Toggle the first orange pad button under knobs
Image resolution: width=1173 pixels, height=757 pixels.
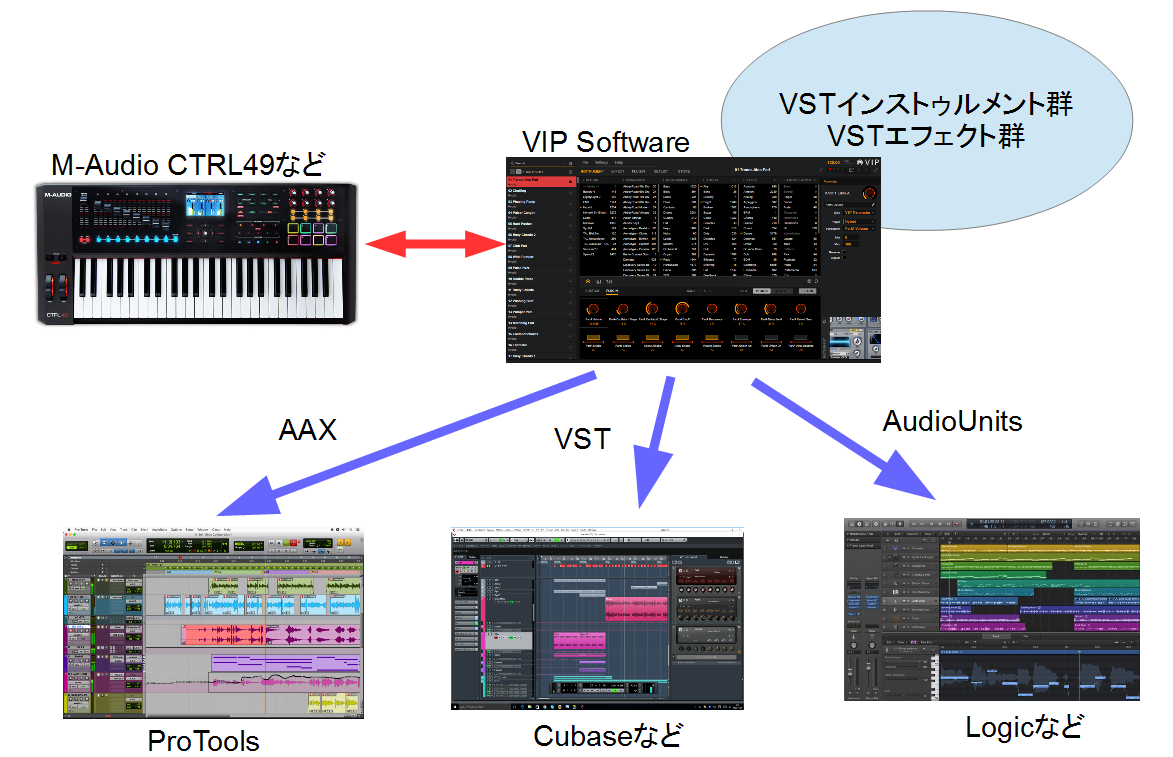click(593, 337)
